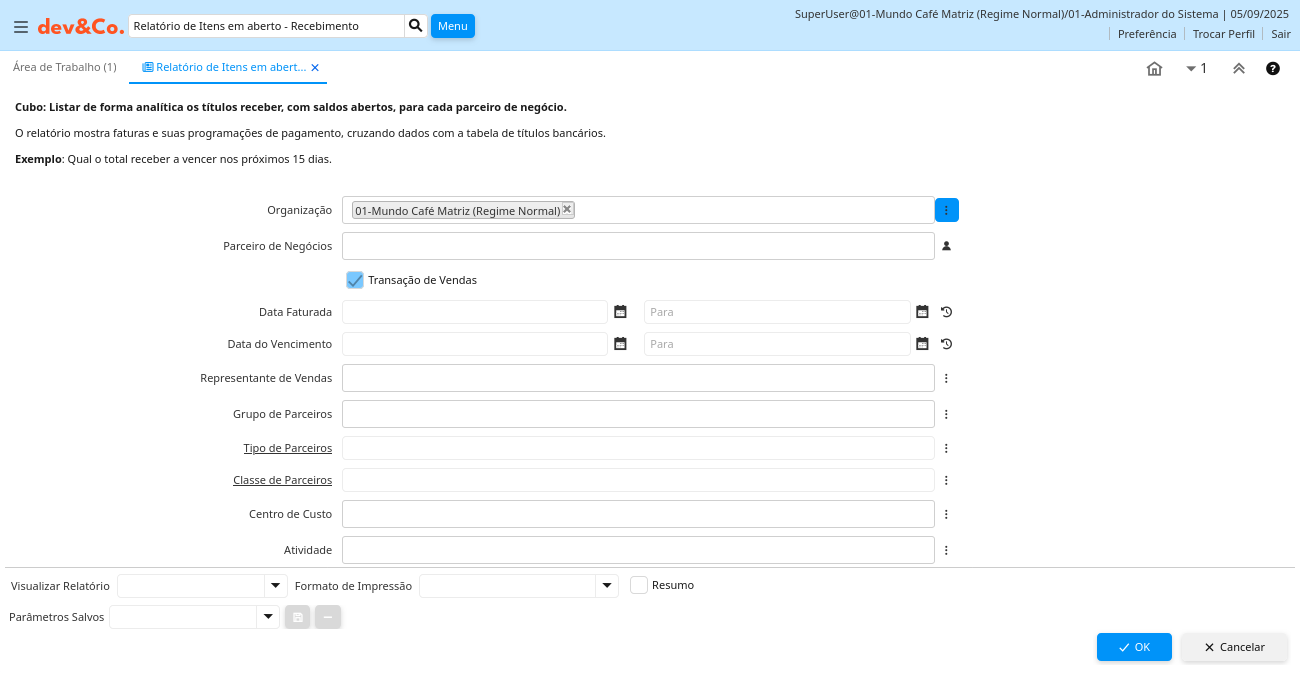Open Parceiro de Negócios person lookup icon
The height and width of the screenshot is (674, 1300).
pos(946,246)
